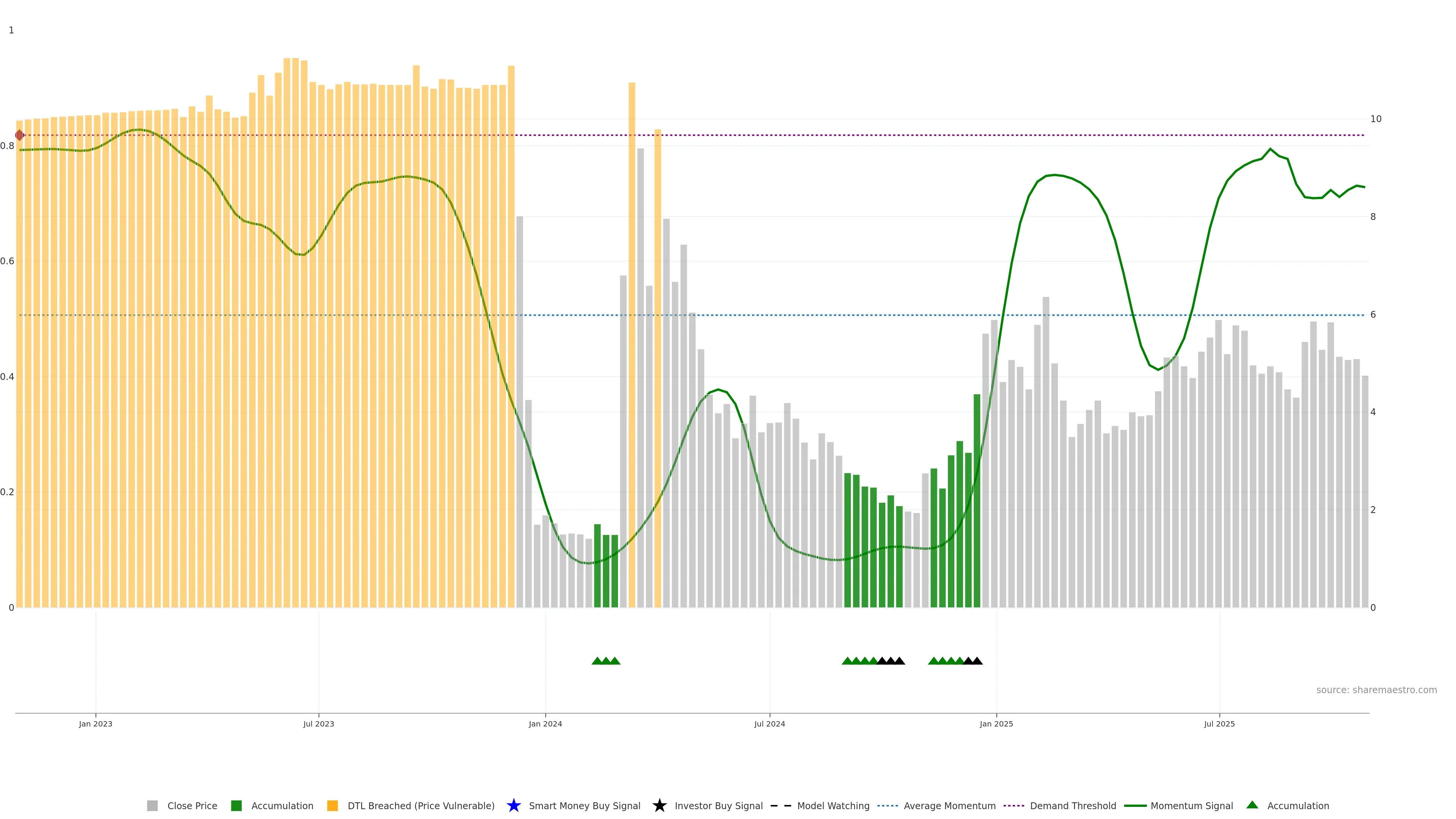Screen dimensions: 1456x819
Task: Click the first accumulation triangle after Jan 2024
Action: [597, 661]
